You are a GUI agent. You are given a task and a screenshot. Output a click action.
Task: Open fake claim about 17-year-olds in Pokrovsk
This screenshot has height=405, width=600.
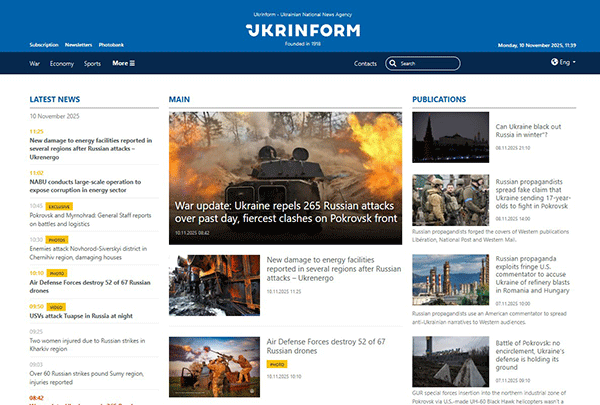[x=533, y=194]
